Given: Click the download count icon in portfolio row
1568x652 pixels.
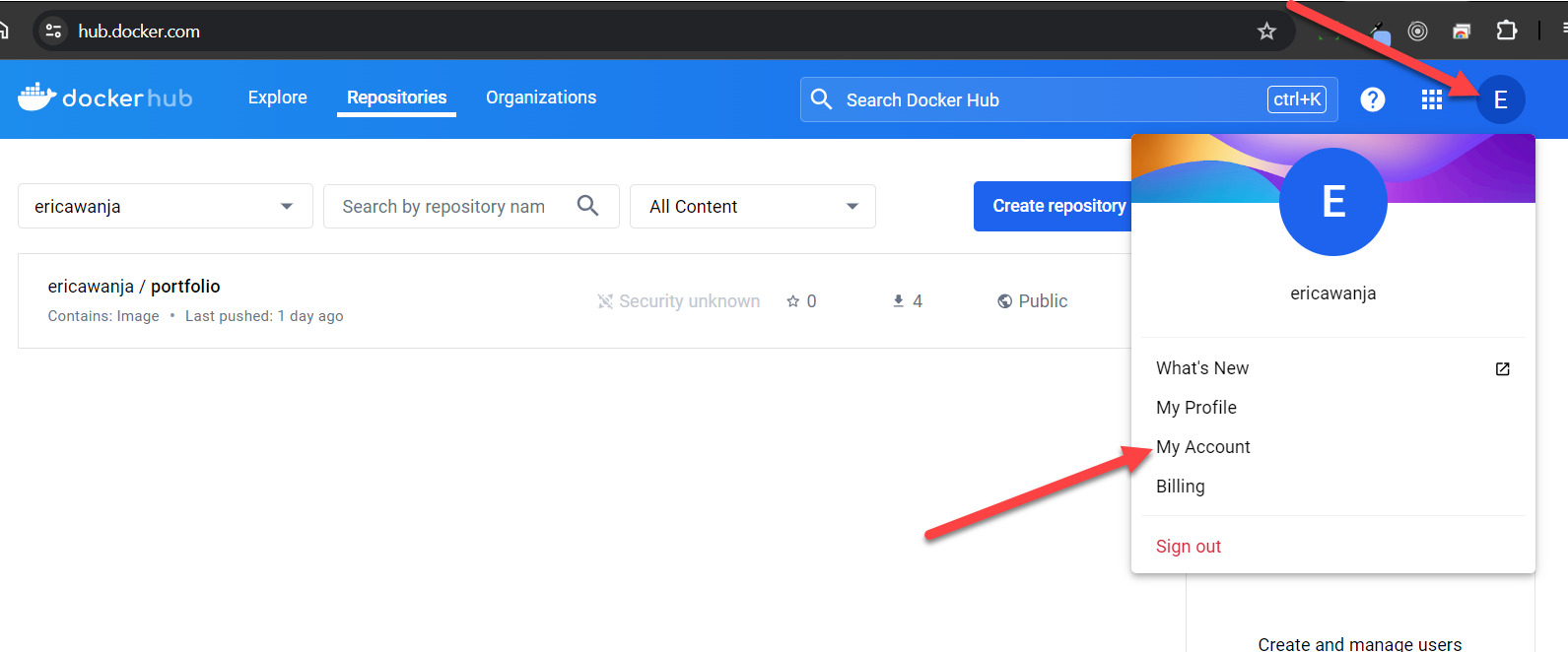Looking at the screenshot, I should pos(899,301).
